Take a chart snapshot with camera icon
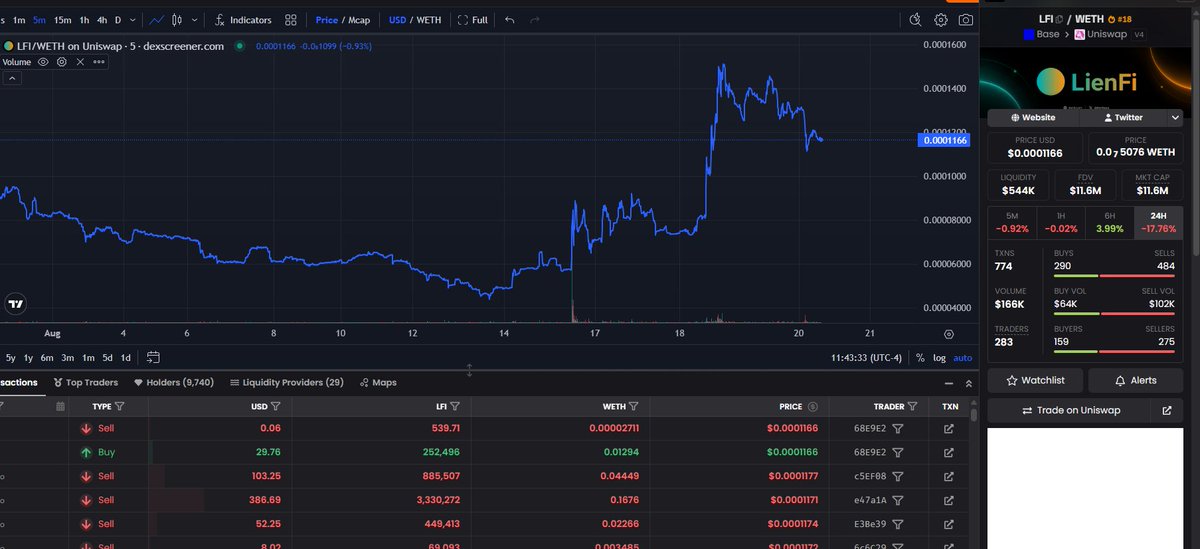The width and height of the screenshot is (1200, 549). [x=966, y=20]
